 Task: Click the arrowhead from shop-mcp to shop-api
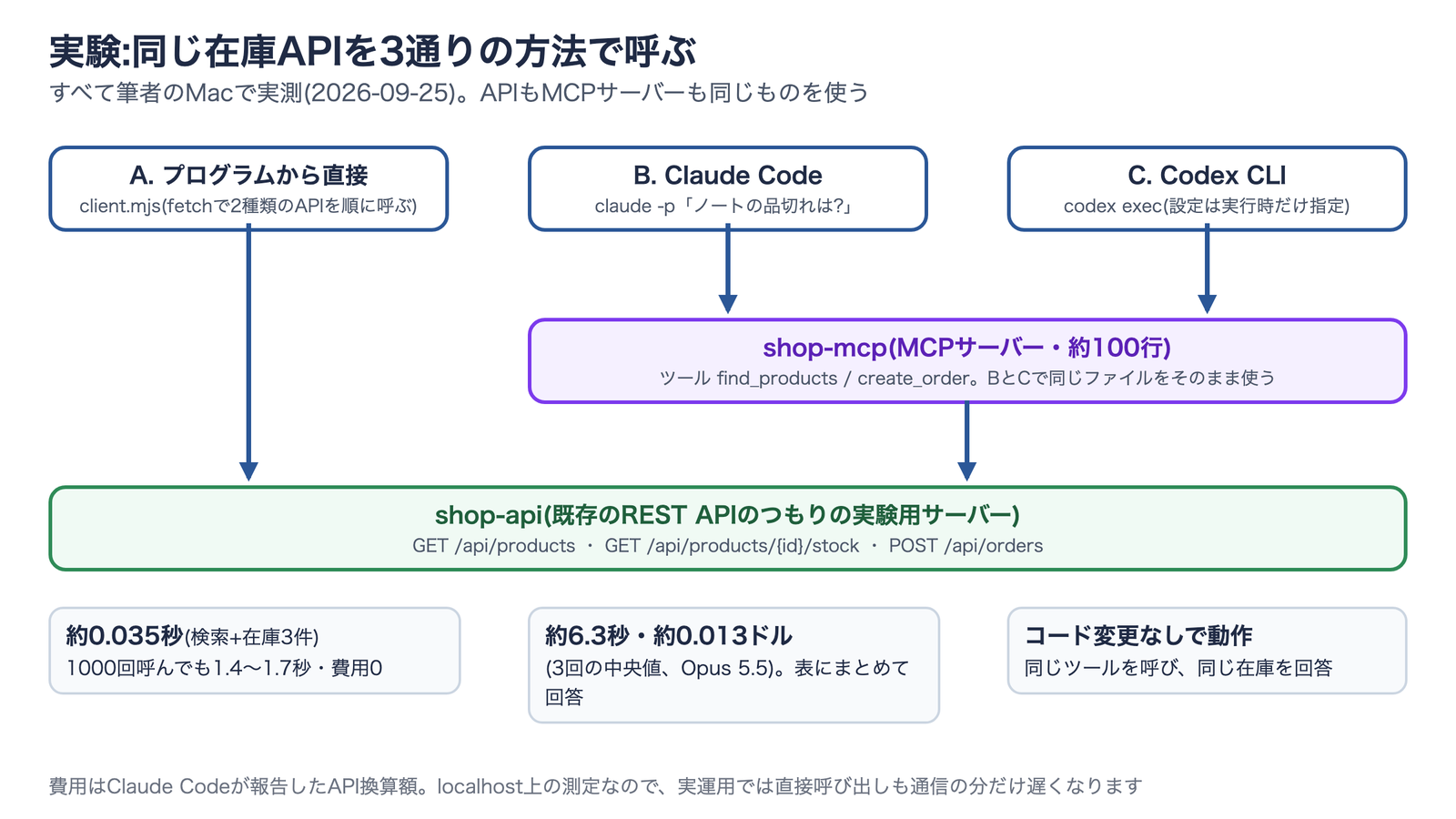[x=967, y=471]
